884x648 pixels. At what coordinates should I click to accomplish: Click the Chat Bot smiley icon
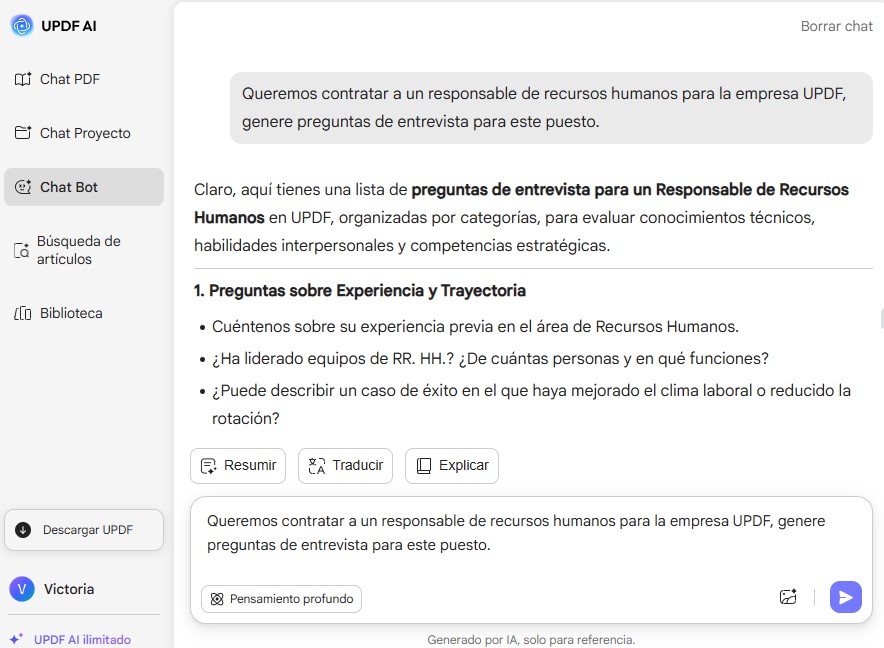point(23,187)
